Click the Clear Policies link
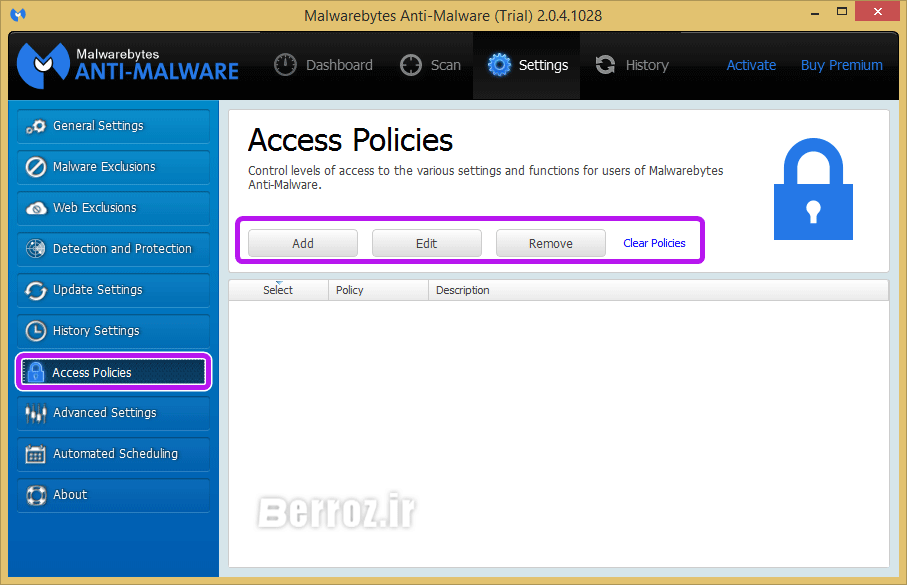This screenshot has width=907, height=585. coord(654,244)
